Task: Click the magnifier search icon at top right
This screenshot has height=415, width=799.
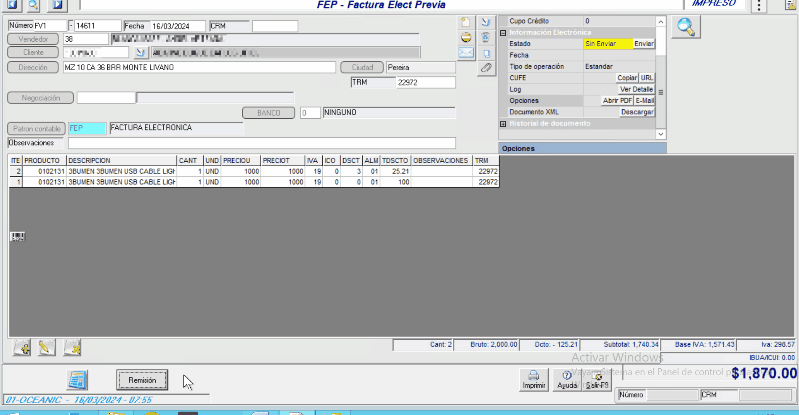Action: (x=684, y=27)
